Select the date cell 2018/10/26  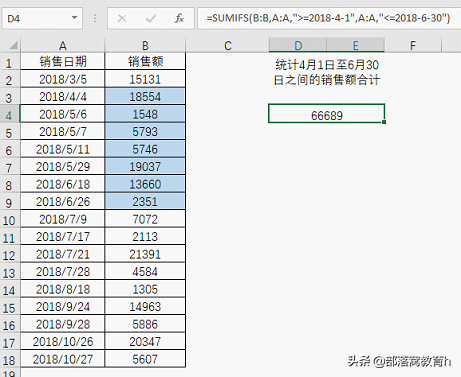pos(63,342)
